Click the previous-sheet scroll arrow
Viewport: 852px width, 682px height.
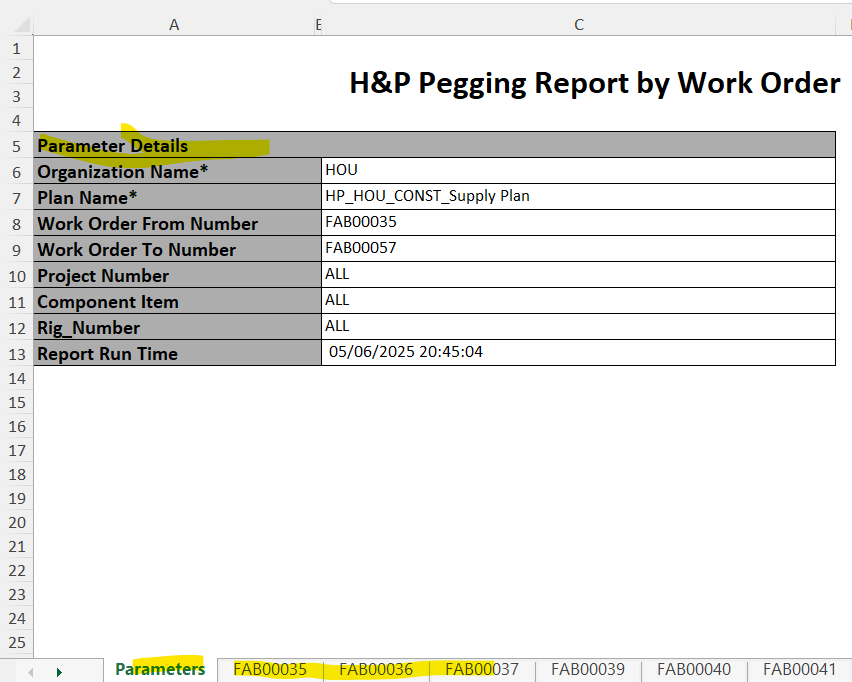(30, 672)
